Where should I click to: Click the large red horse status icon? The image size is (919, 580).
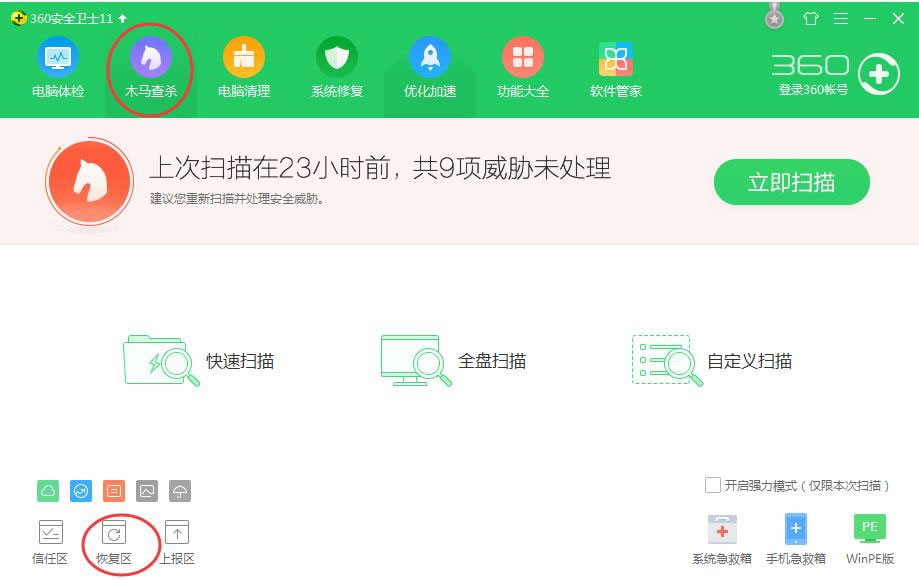[x=90, y=182]
